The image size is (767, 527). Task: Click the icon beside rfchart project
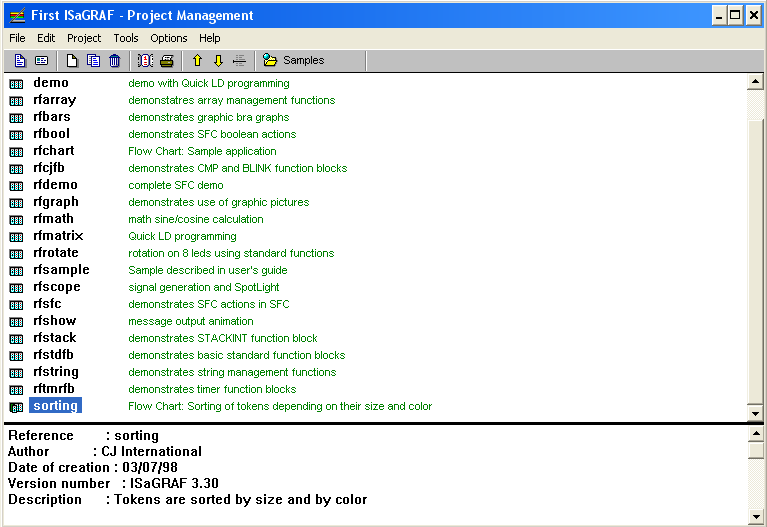(x=16, y=152)
